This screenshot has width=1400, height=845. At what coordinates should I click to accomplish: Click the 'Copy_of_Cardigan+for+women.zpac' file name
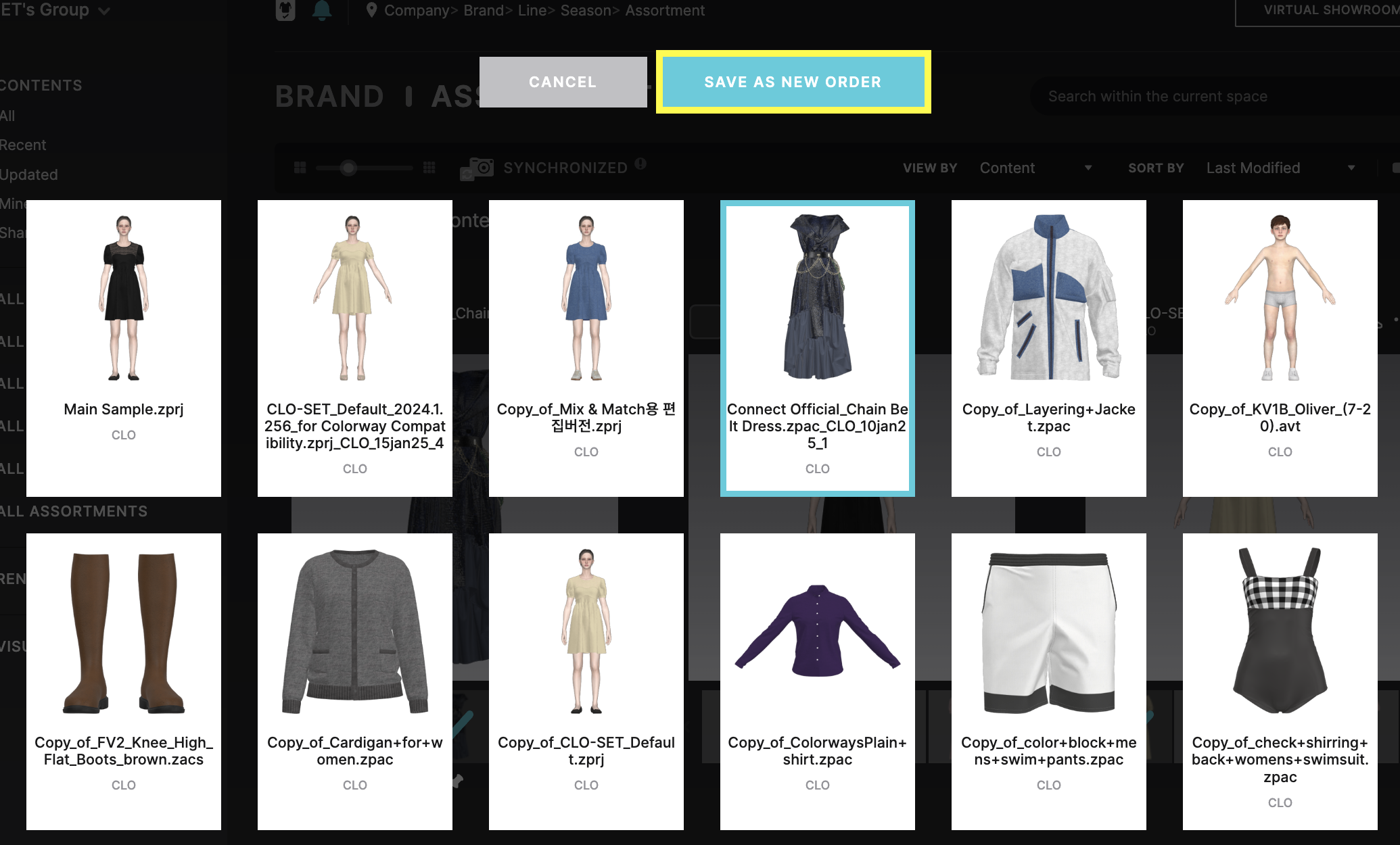click(x=355, y=751)
